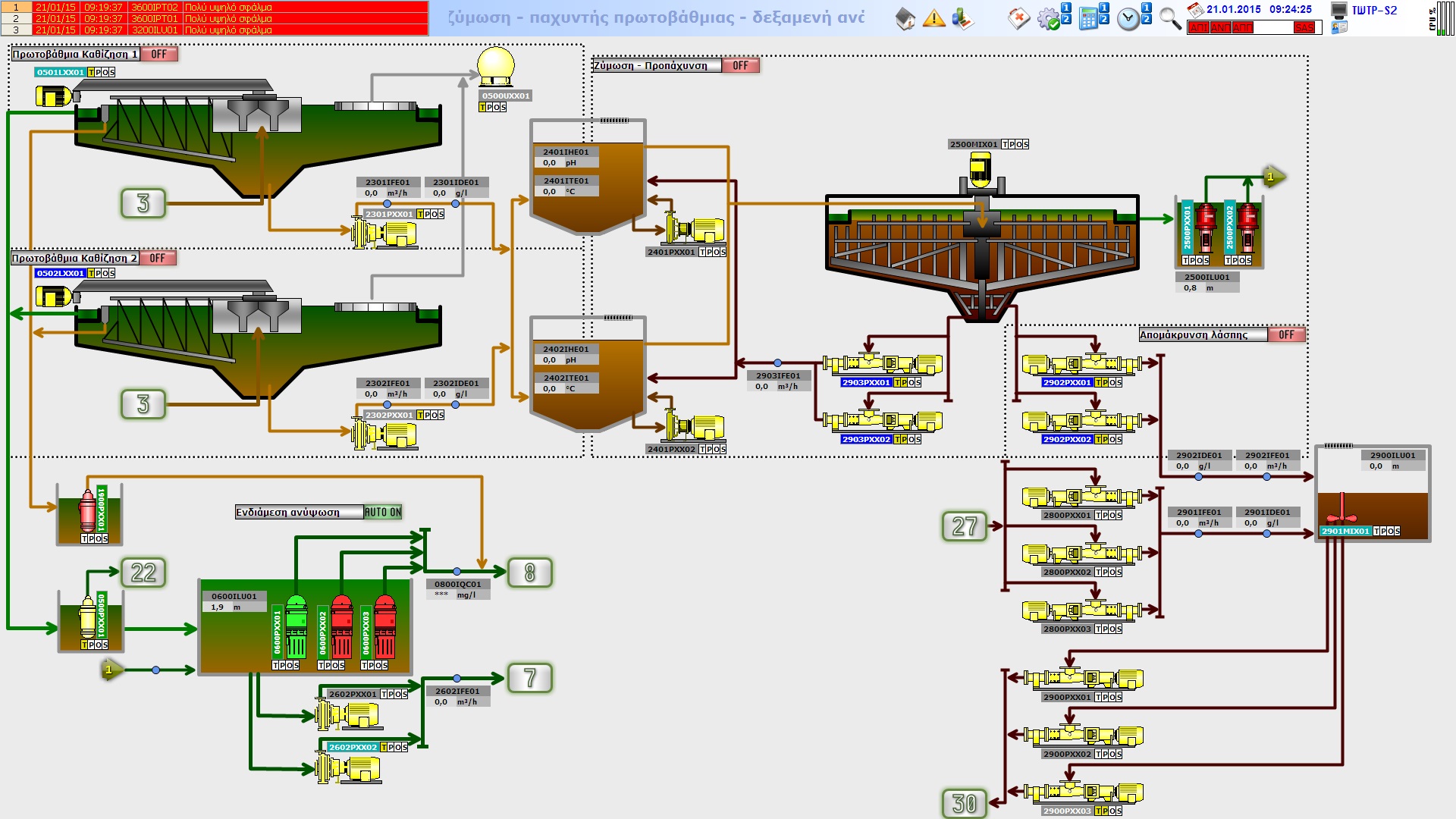Viewport: 1456px width, 819px height.
Task: Open the gear settings with checkmark icon
Action: (1049, 18)
